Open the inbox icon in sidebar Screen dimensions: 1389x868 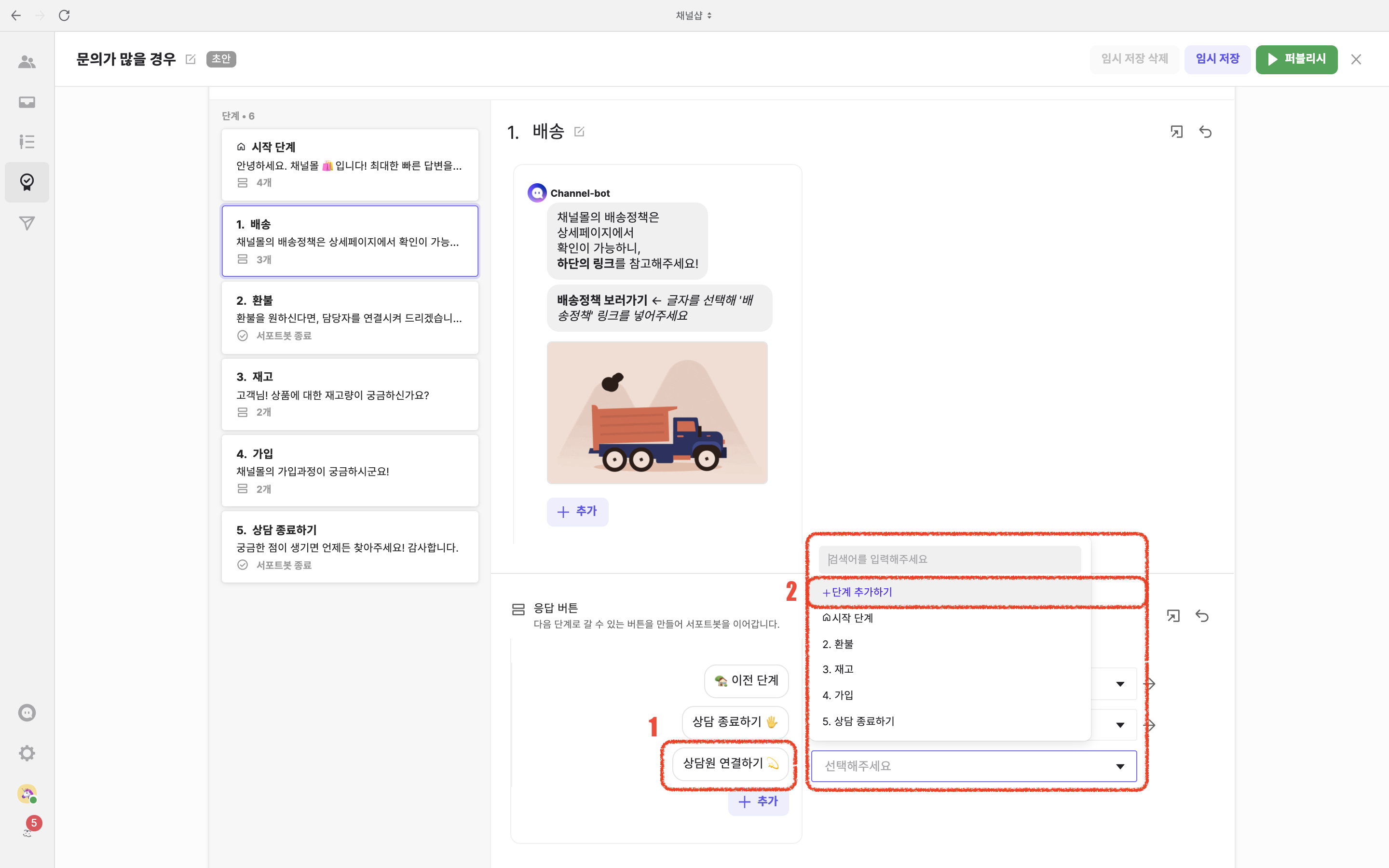[x=27, y=102]
